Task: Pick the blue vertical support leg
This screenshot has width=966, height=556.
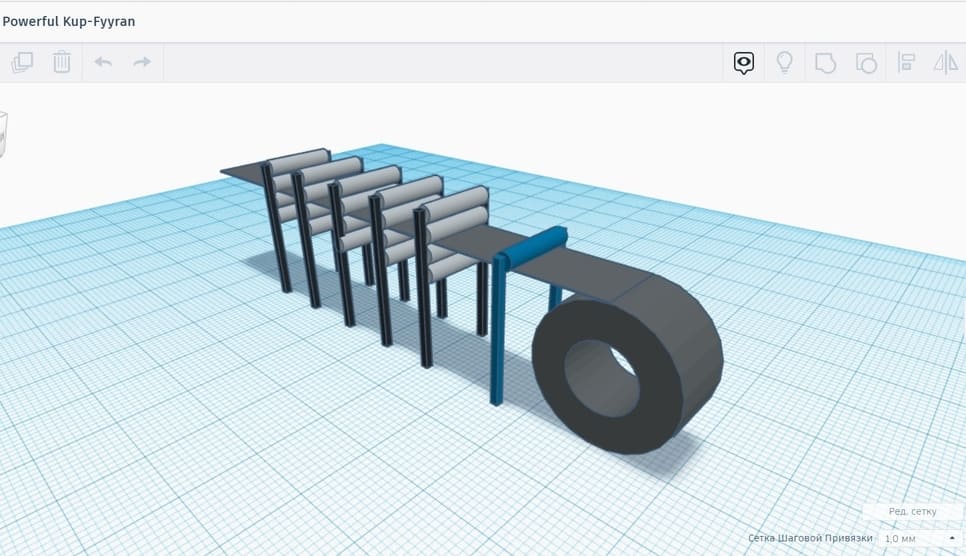Action: point(497,340)
